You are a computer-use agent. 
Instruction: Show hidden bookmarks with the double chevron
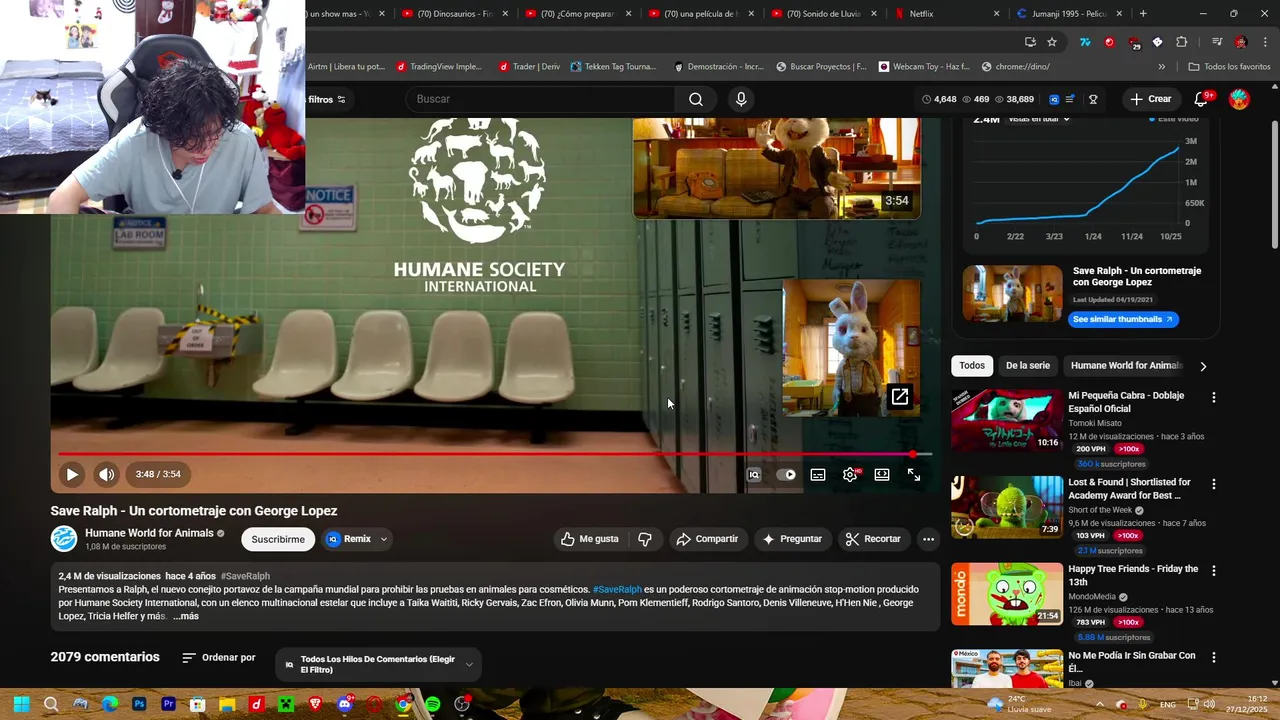point(1161,67)
